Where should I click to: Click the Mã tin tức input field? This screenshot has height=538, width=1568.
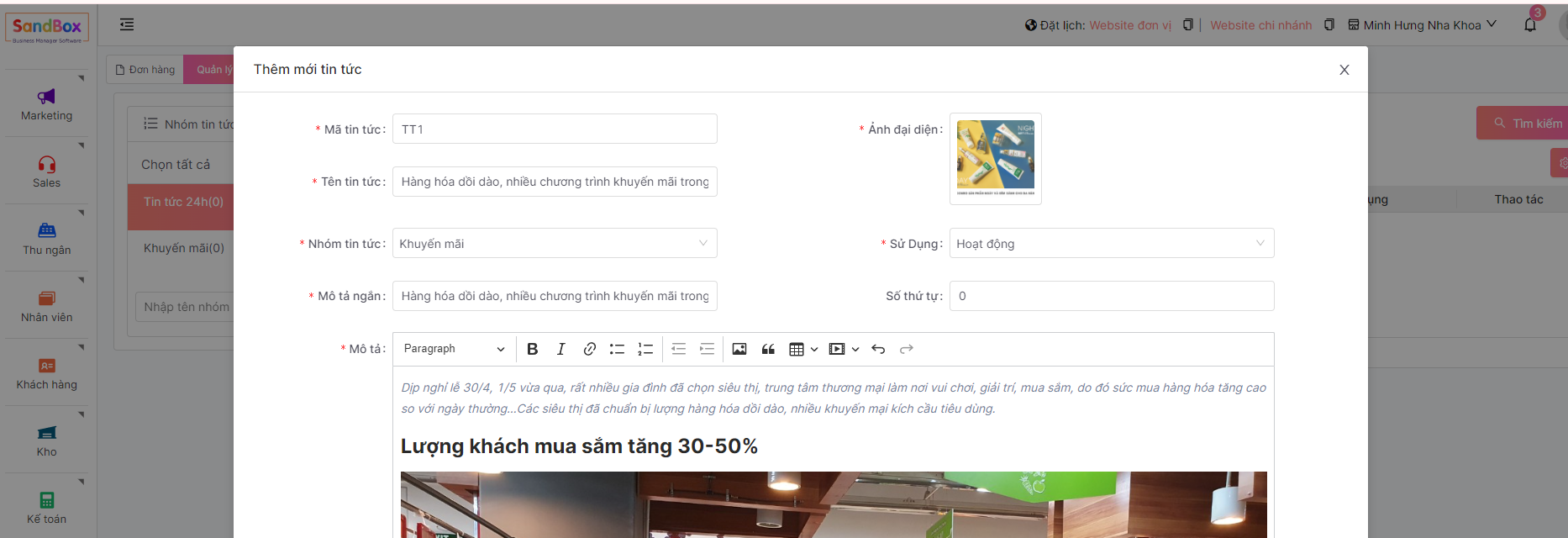555,129
